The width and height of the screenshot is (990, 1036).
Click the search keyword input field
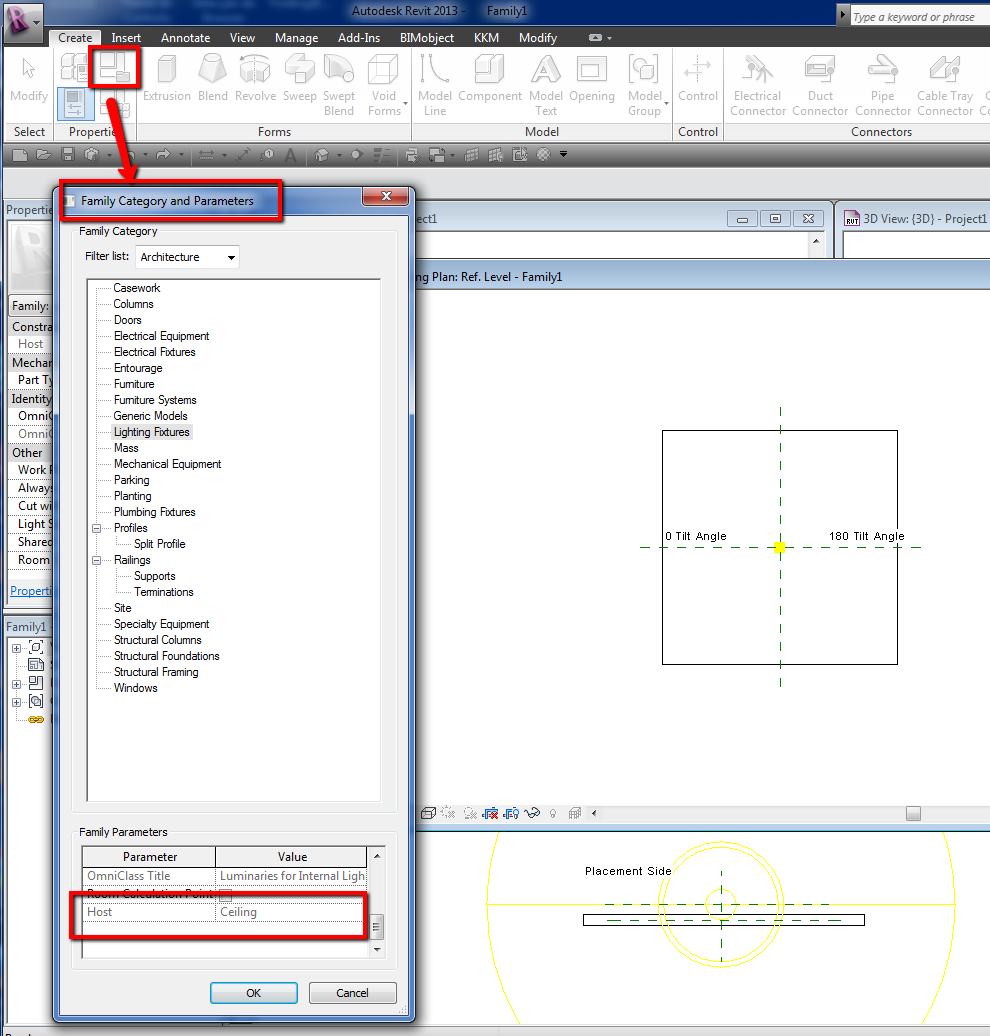click(x=920, y=17)
